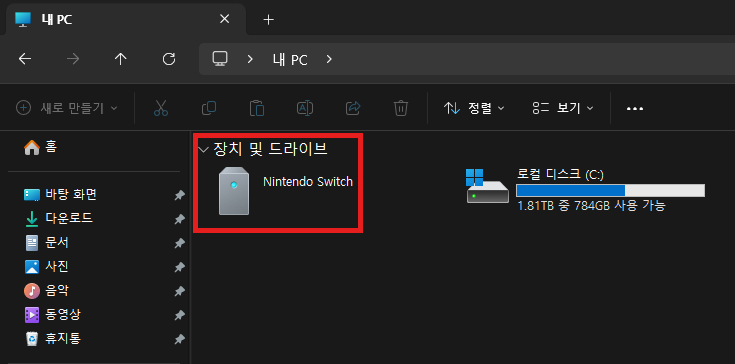735x364 pixels.
Task: Click the C: drive usage bar
Action: click(x=610, y=191)
